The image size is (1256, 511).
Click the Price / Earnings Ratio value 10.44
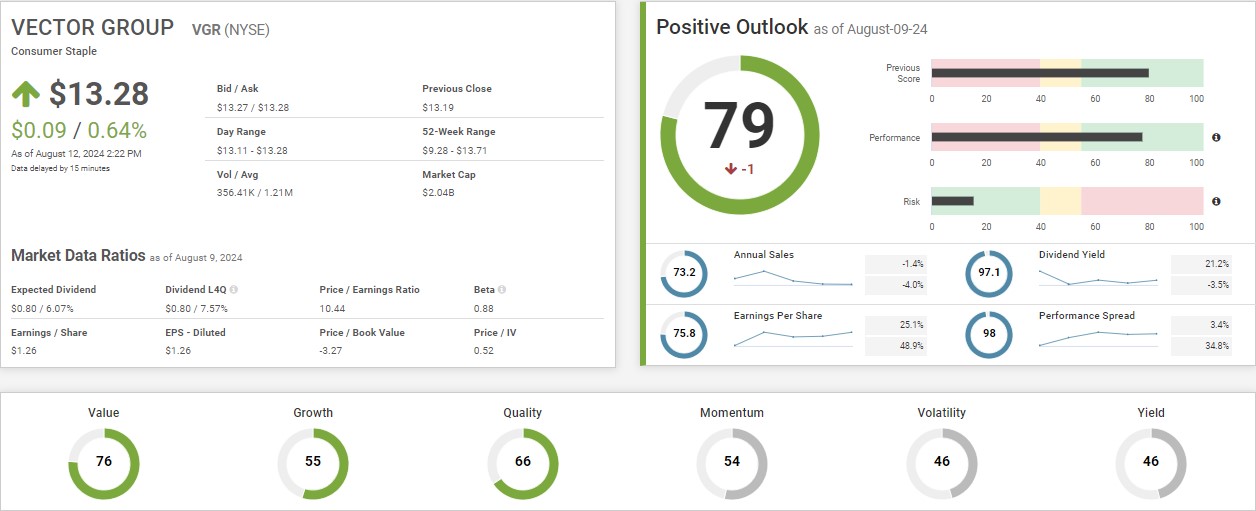click(x=333, y=308)
